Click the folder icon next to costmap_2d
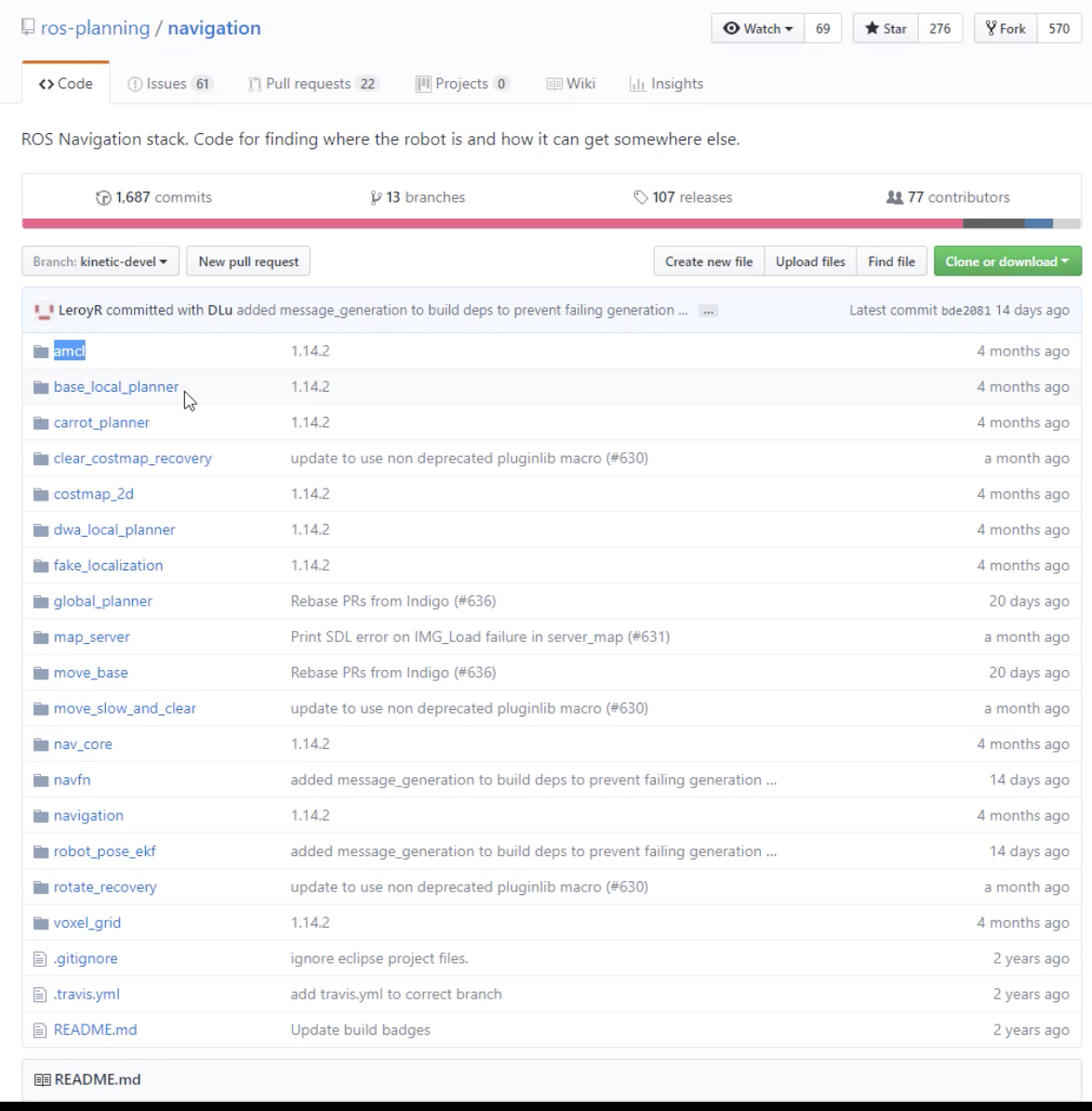Screen dimensions: 1092x1111 (x=40, y=495)
